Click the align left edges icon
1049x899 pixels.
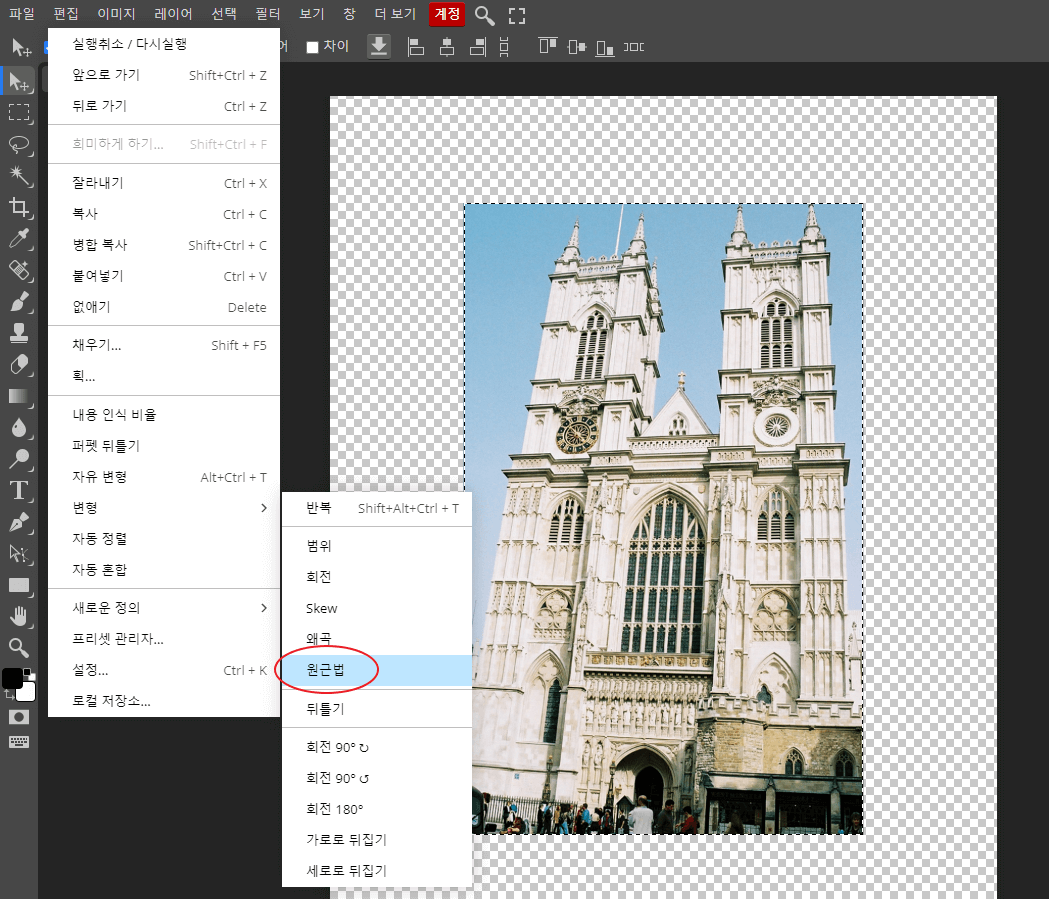416,47
